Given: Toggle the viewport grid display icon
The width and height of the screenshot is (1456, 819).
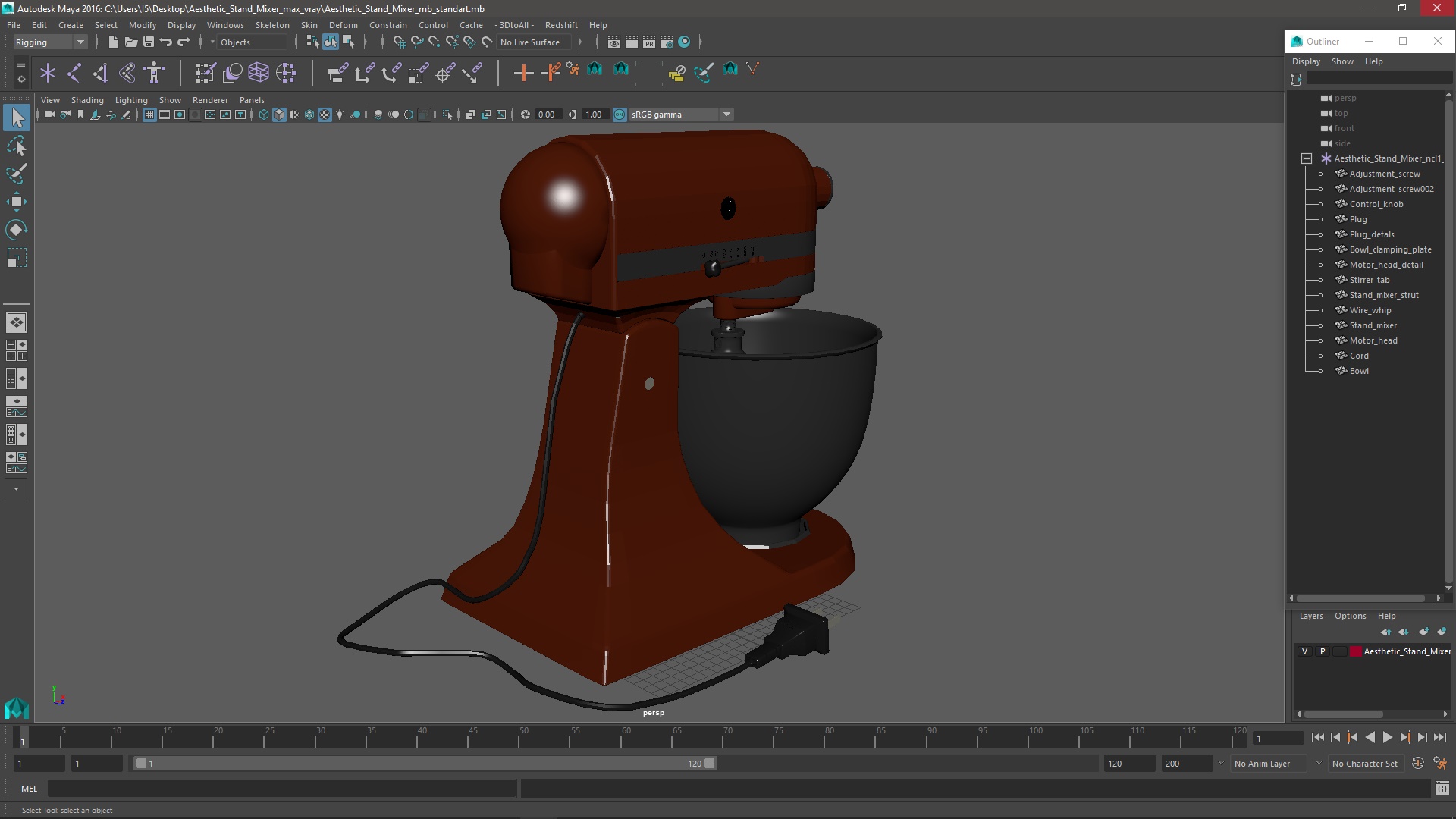Looking at the screenshot, I should (x=149, y=115).
